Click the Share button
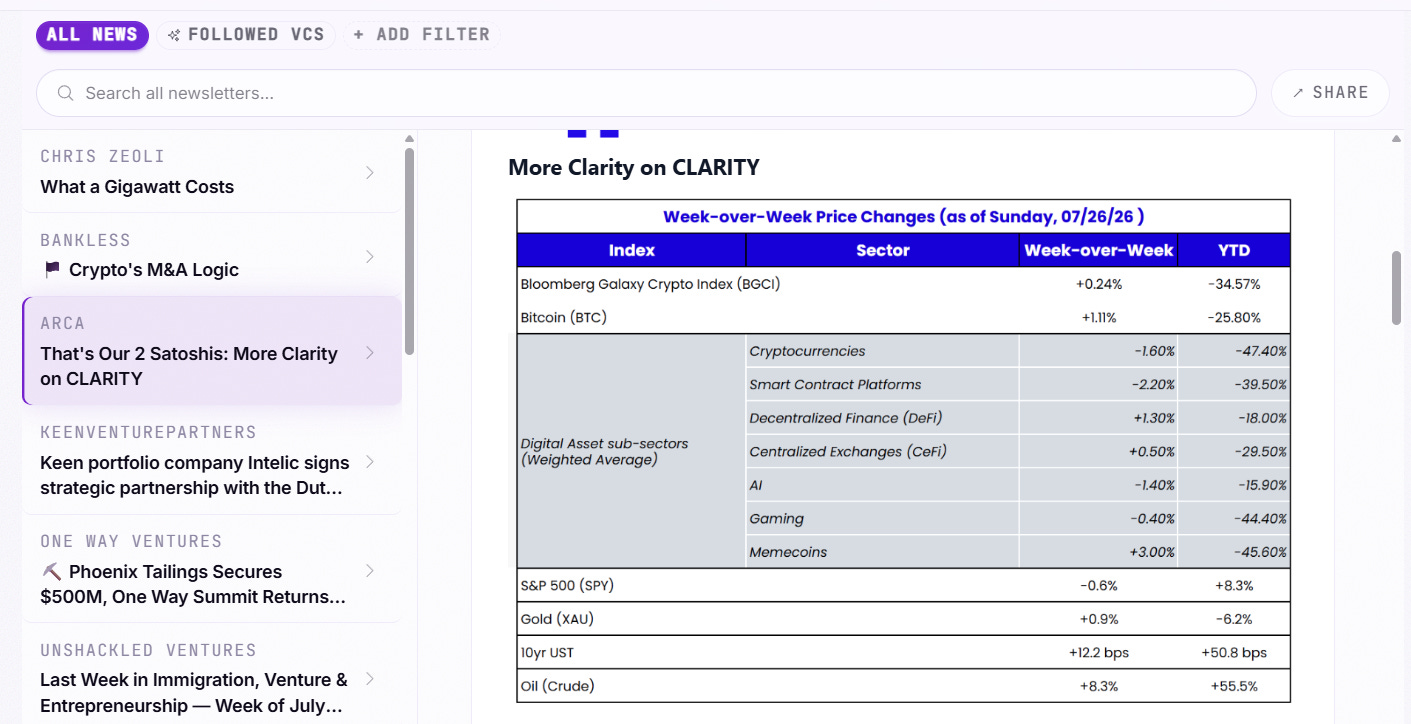Viewport: 1411px width, 724px height. (x=1330, y=93)
